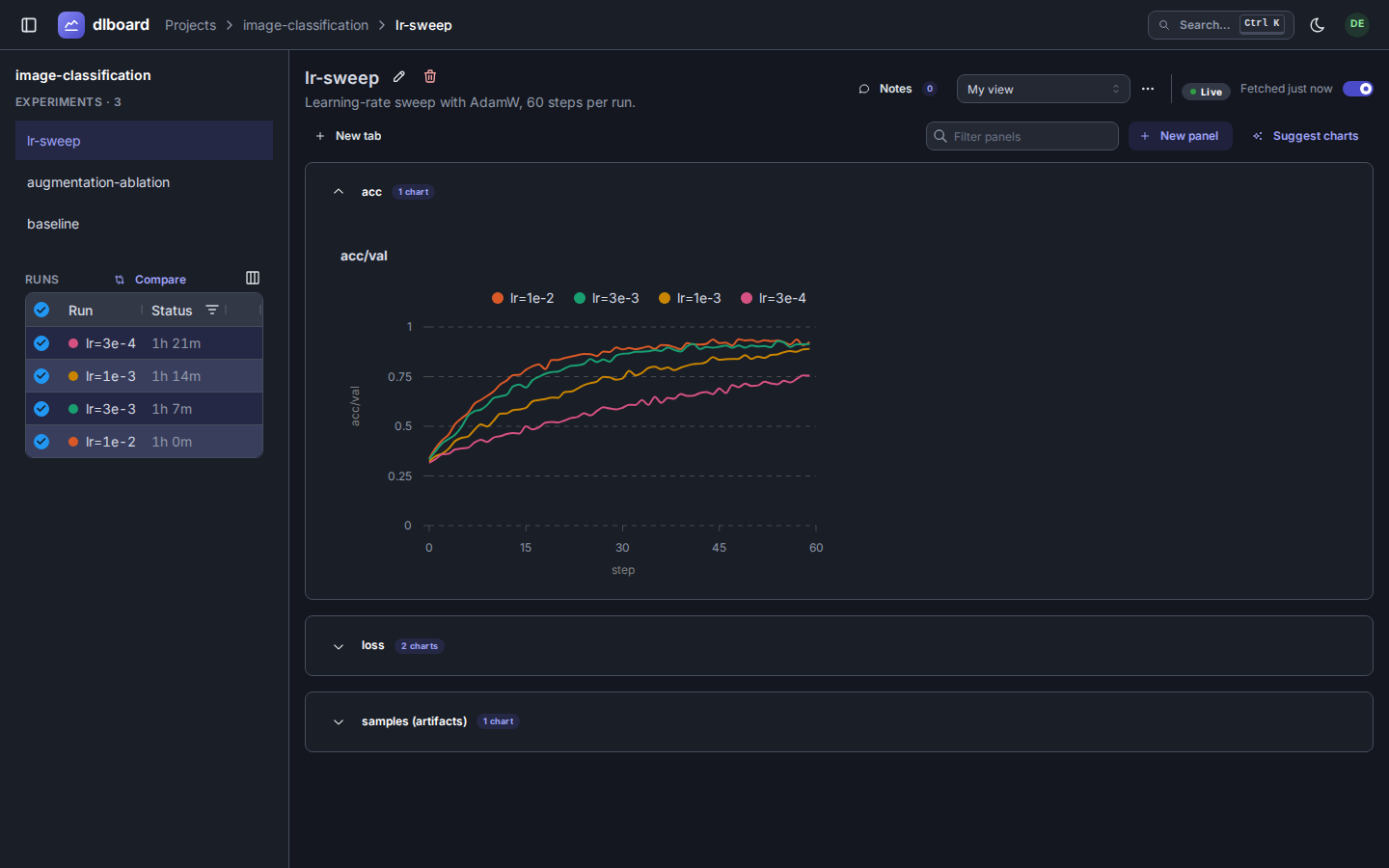Open the runs table columns icon
The height and width of the screenshot is (868, 1389).
[253, 278]
